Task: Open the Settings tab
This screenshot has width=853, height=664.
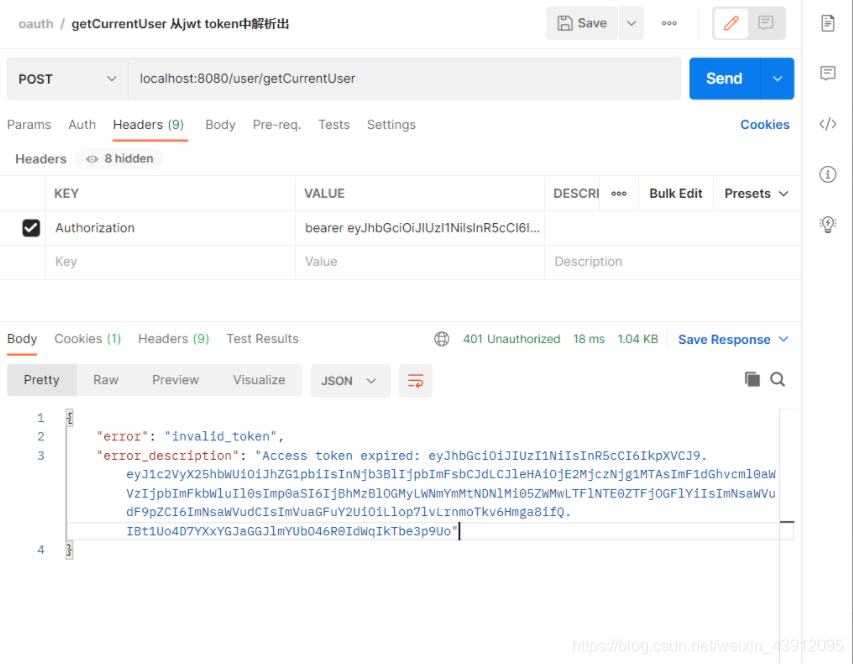Action: tap(391, 125)
